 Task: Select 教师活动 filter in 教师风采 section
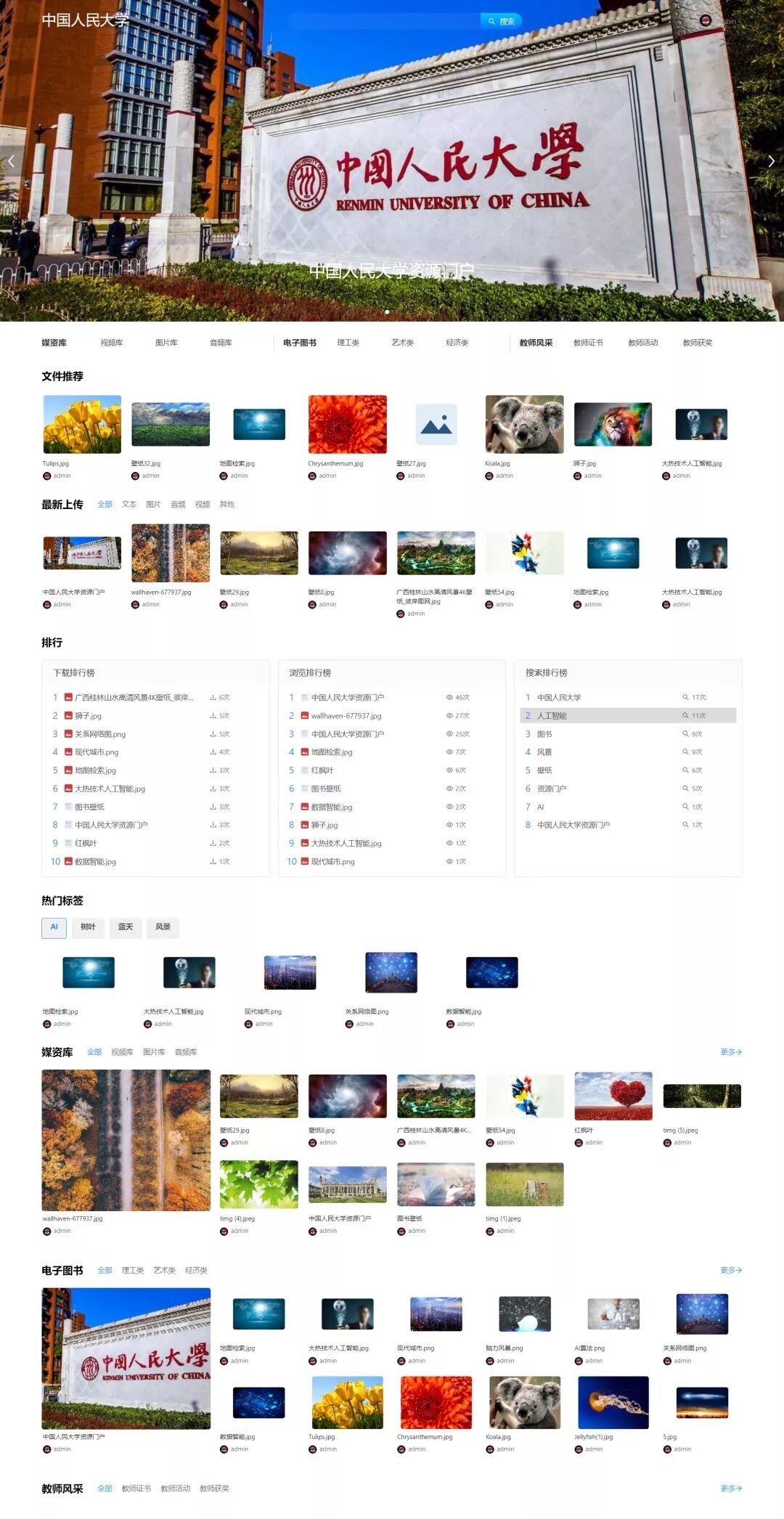pos(175,1489)
